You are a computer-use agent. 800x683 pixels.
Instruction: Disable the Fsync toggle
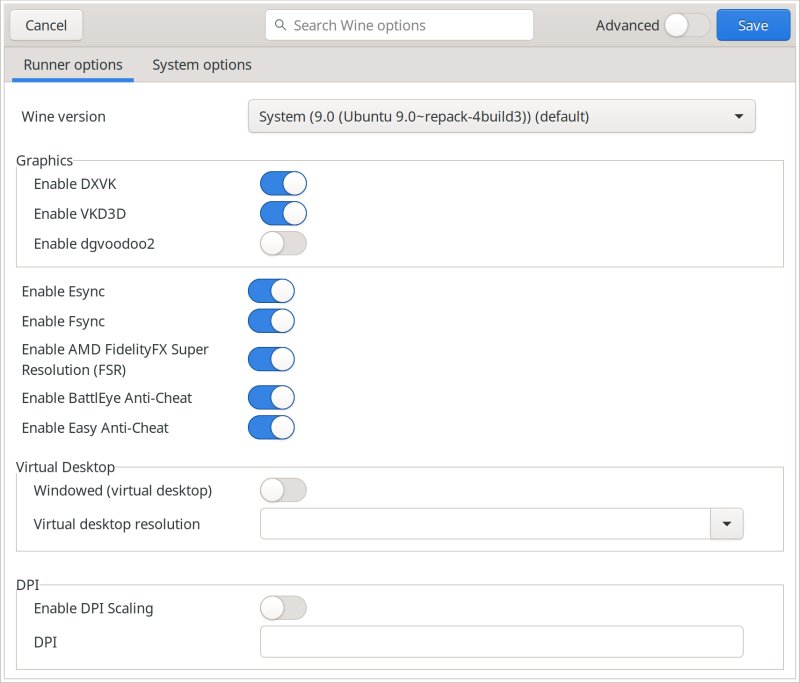[x=271, y=321]
